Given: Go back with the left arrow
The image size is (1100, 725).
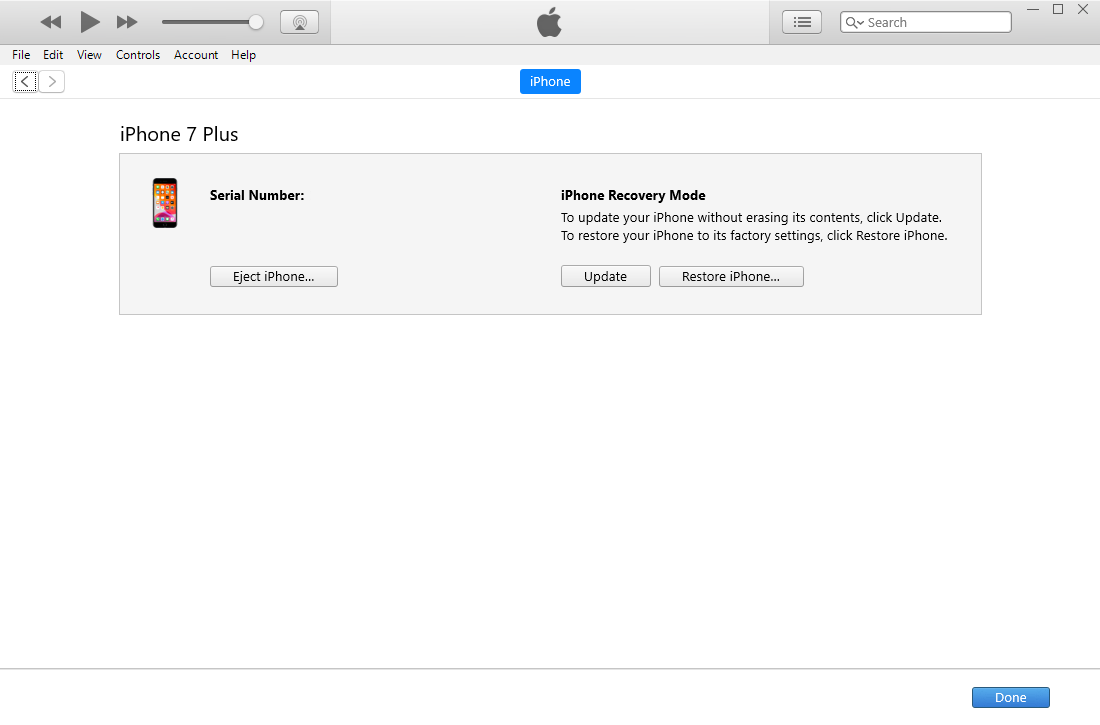Looking at the screenshot, I should [25, 82].
